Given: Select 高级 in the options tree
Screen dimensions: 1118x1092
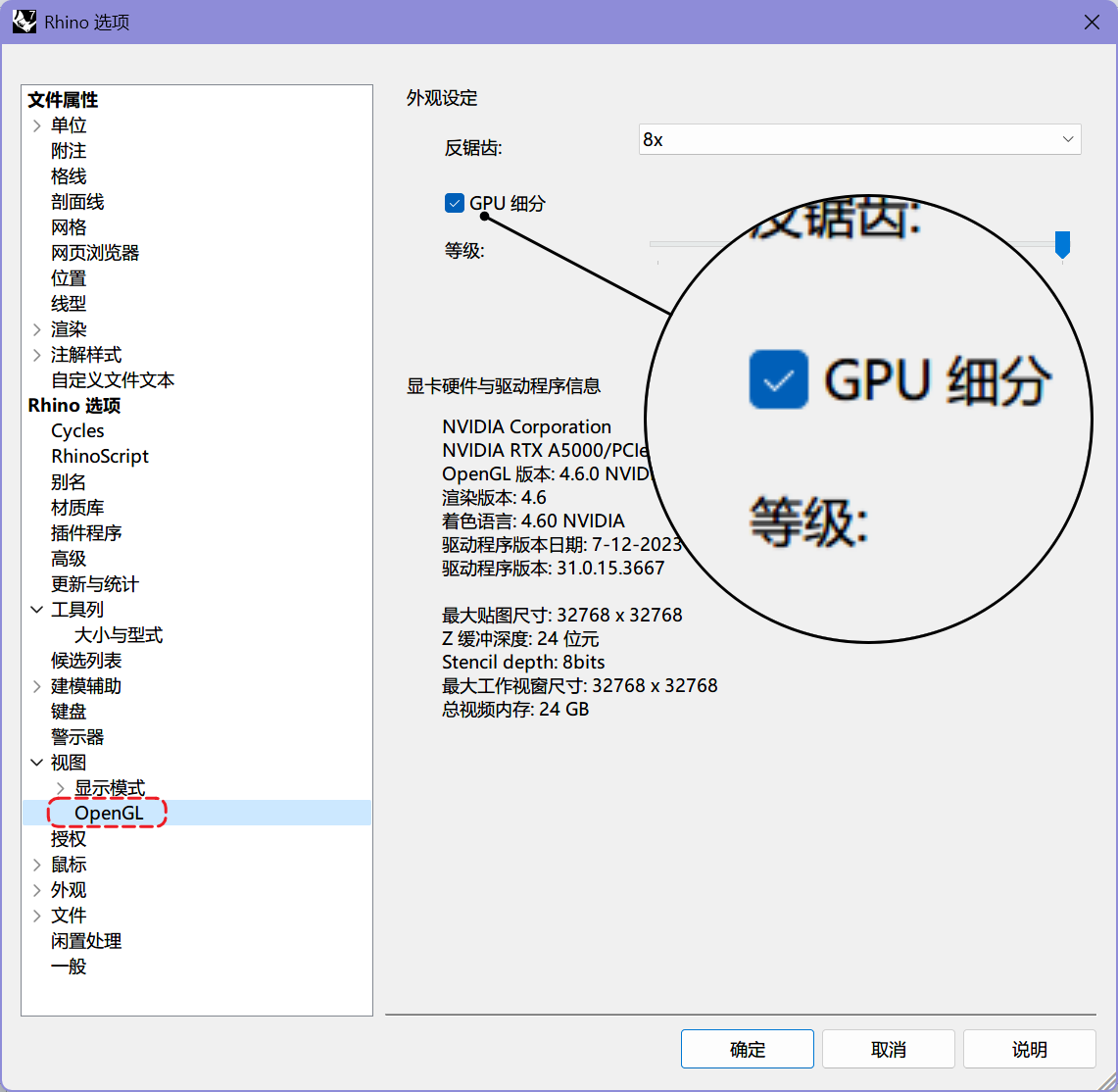Looking at the screenshot, I should click(69, 559).
